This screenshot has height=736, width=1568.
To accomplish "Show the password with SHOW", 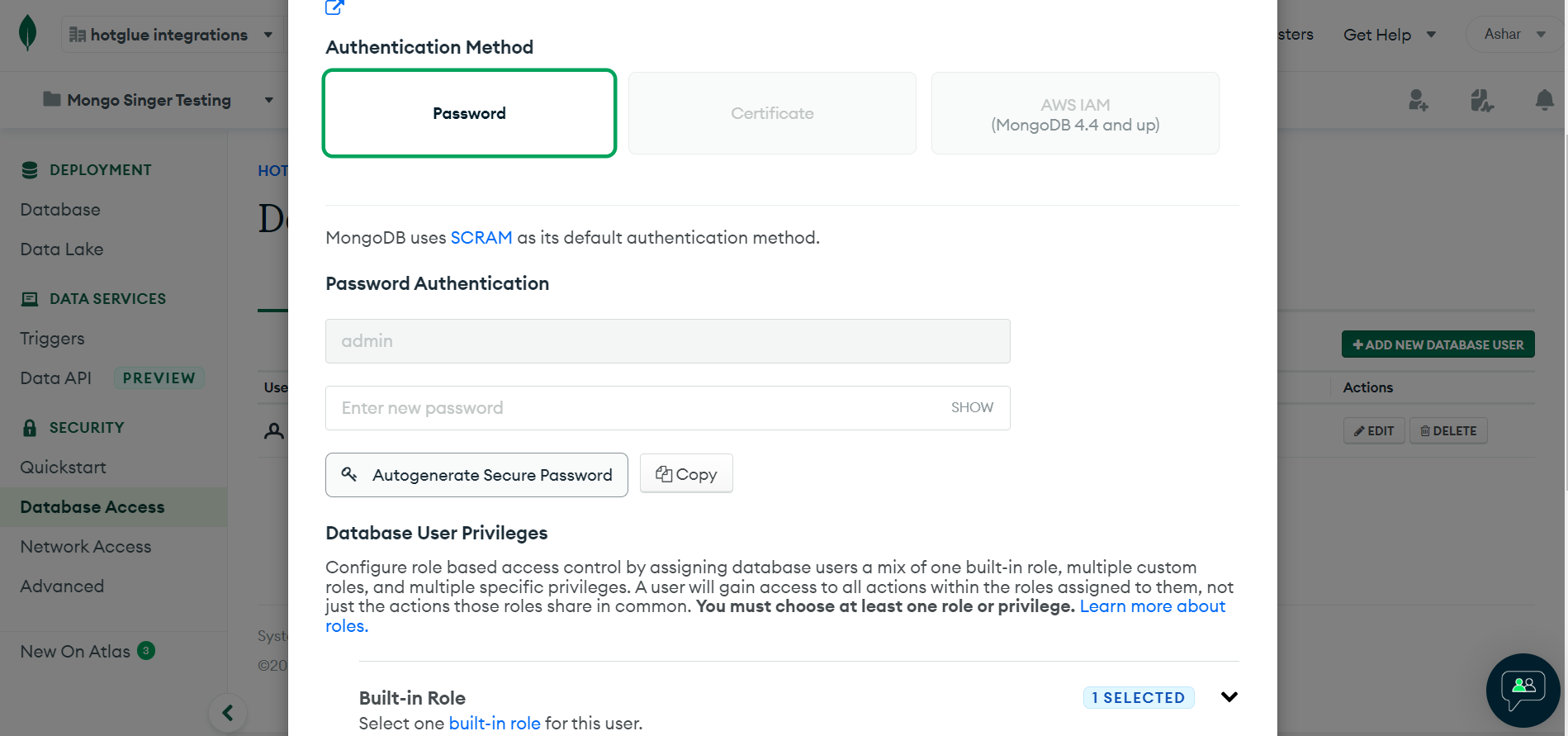I will click(x=972, y=408).
